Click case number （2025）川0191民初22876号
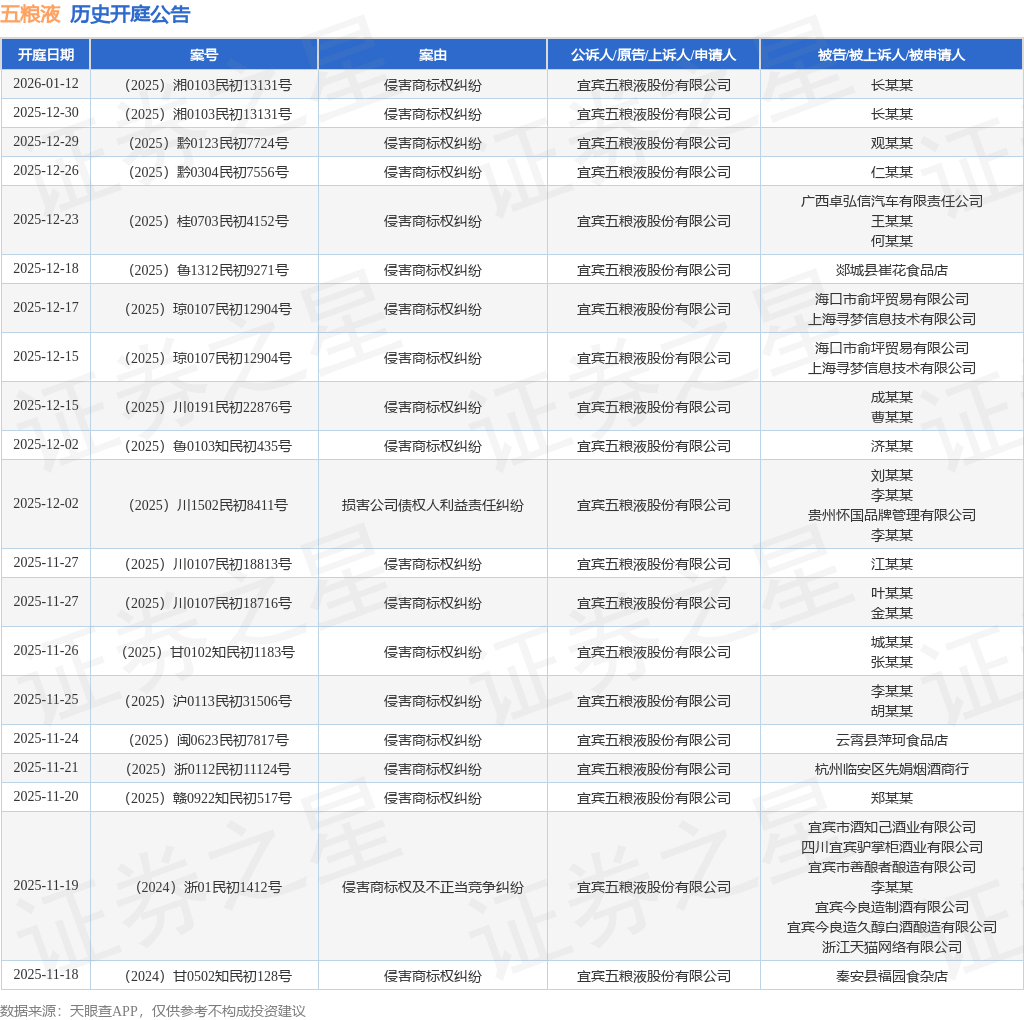The image size is (1024, 1020). point(208,407)
